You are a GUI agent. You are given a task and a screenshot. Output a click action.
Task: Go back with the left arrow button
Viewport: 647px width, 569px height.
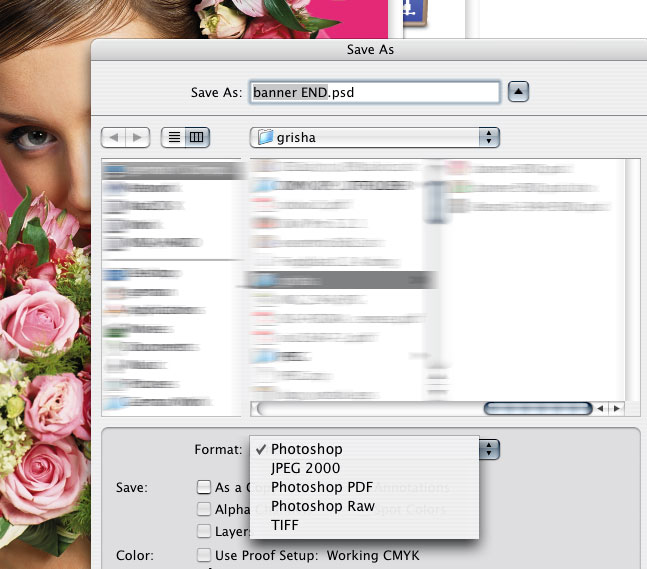(x=113, y=137)
